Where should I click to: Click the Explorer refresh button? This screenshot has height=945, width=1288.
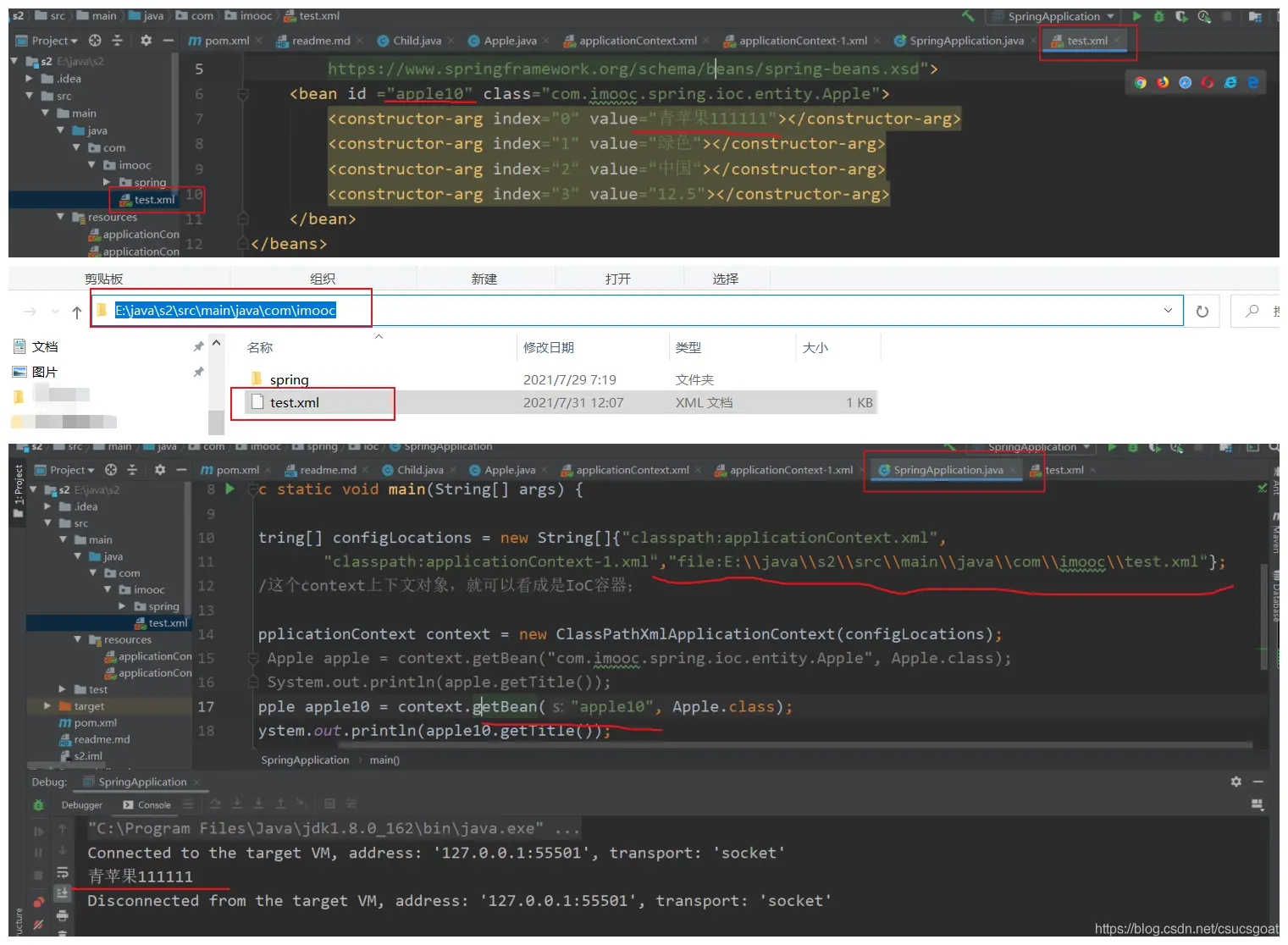pyautogui.click(x=1202, y=312)
